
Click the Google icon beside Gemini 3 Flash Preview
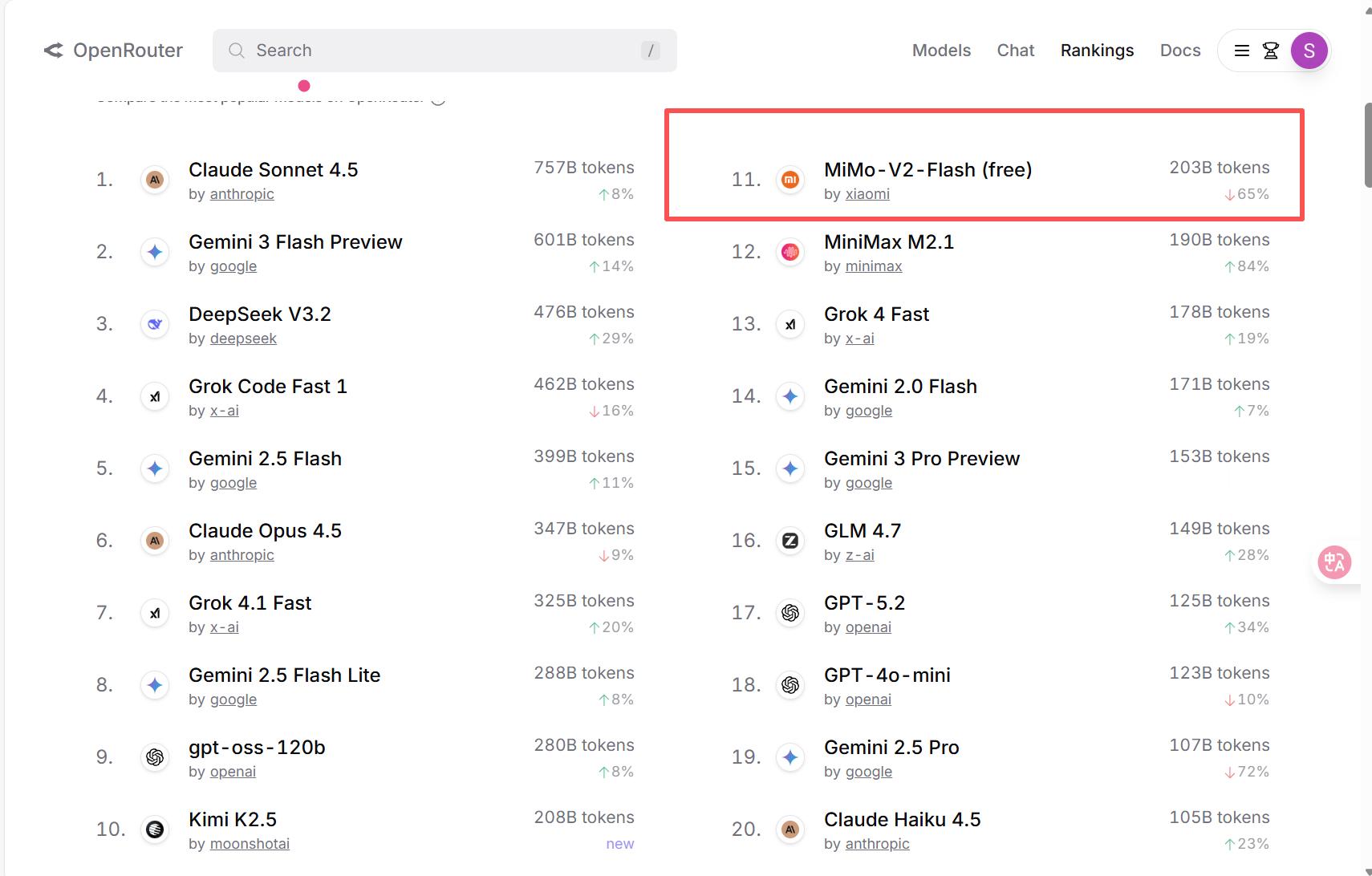click(x=155, y=252)
